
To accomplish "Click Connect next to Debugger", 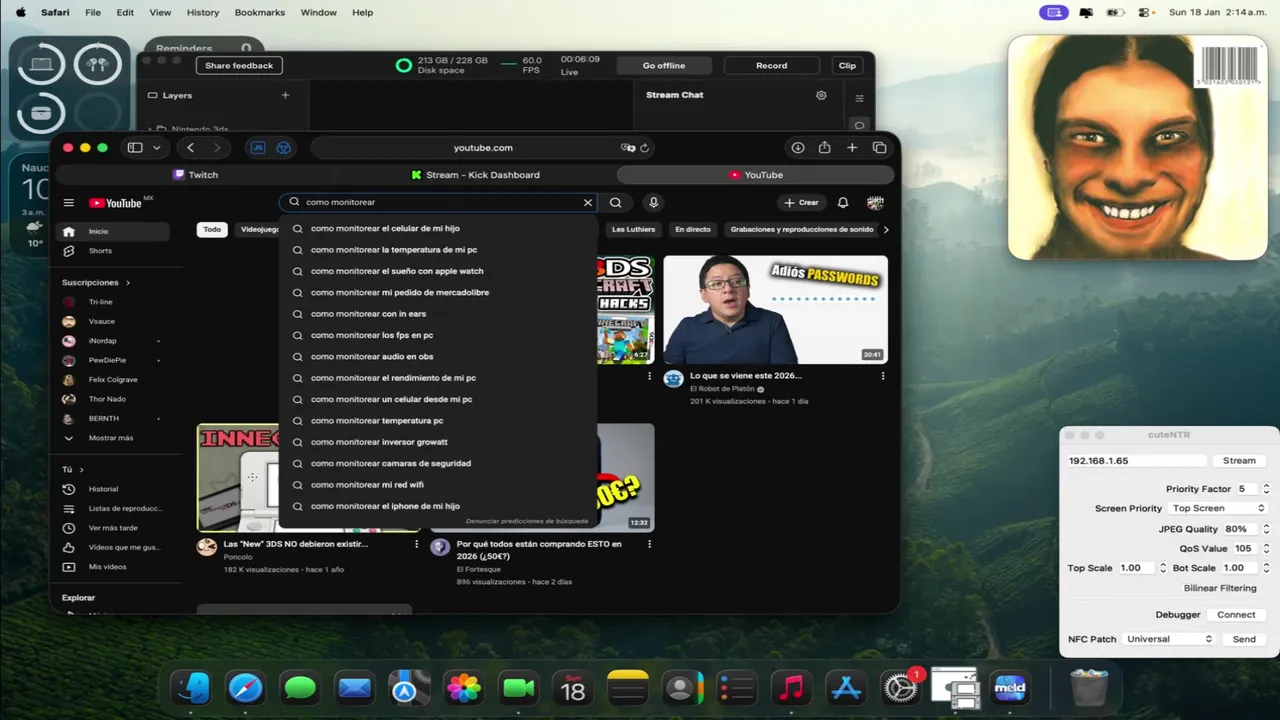I will tap(1236, 615).
